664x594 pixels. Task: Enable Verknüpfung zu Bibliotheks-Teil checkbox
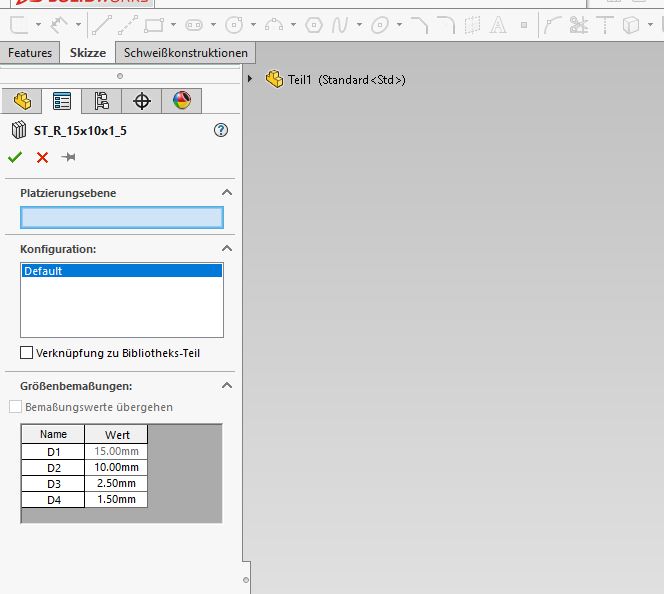[26, 353]
